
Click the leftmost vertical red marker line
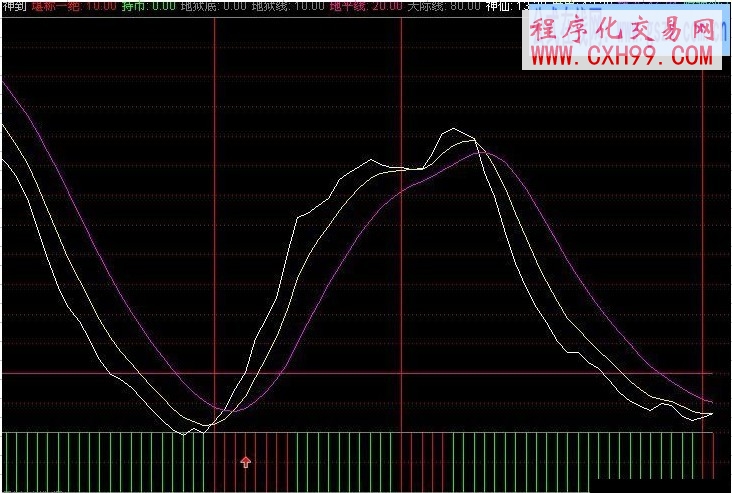click(215, 200)
